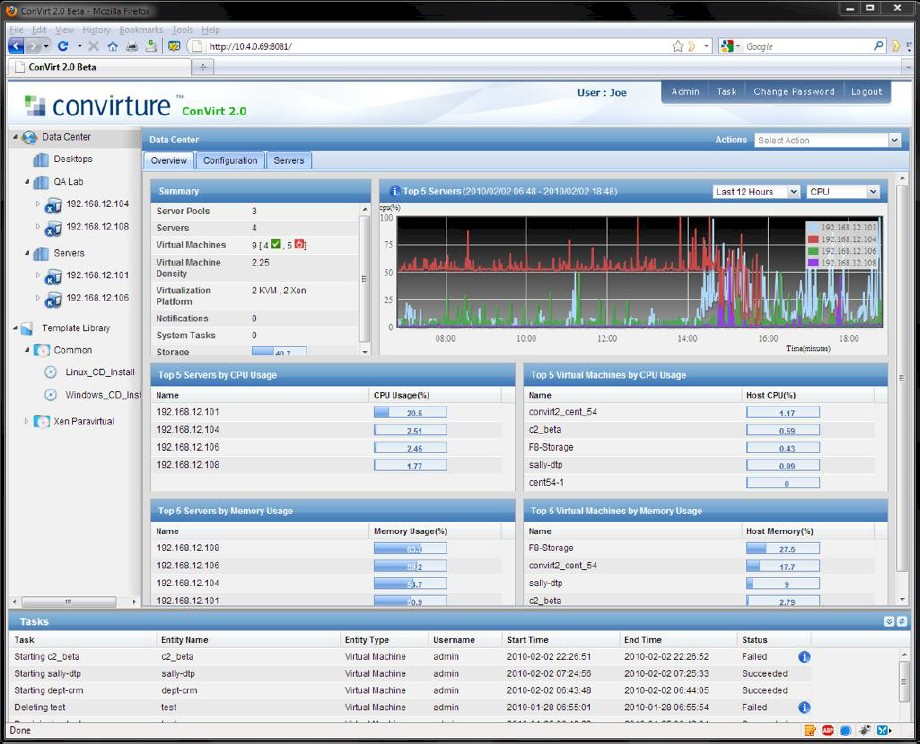
Task: Click memory usage bar for F8-Storage
Action: point(783,549)
